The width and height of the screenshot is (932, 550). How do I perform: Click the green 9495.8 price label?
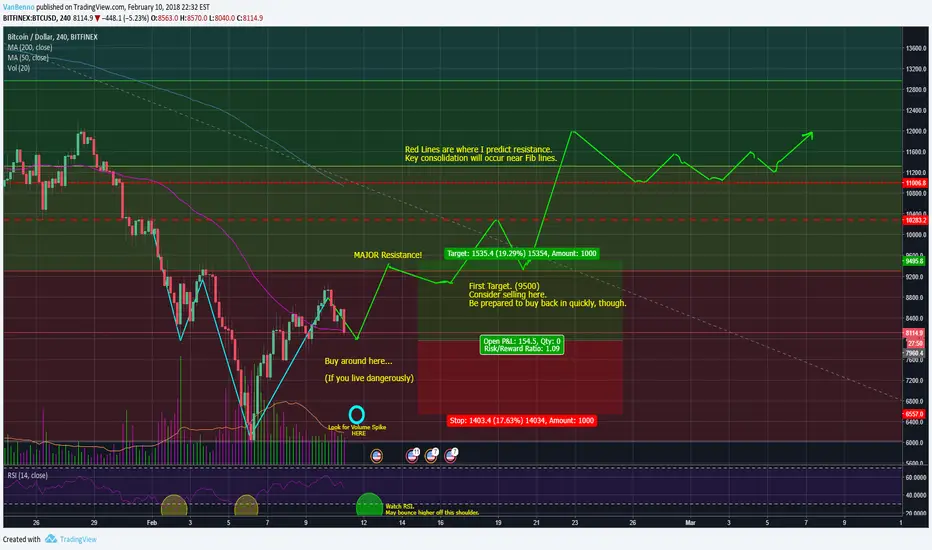[x=914, y=261]
